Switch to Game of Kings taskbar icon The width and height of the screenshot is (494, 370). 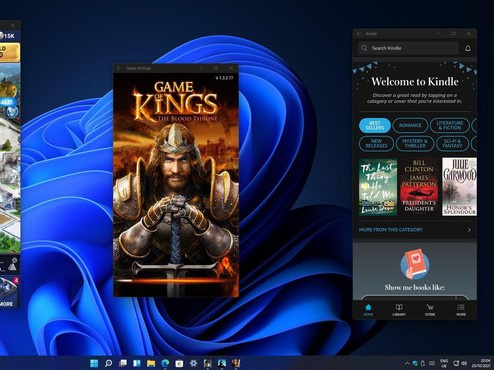236,363
